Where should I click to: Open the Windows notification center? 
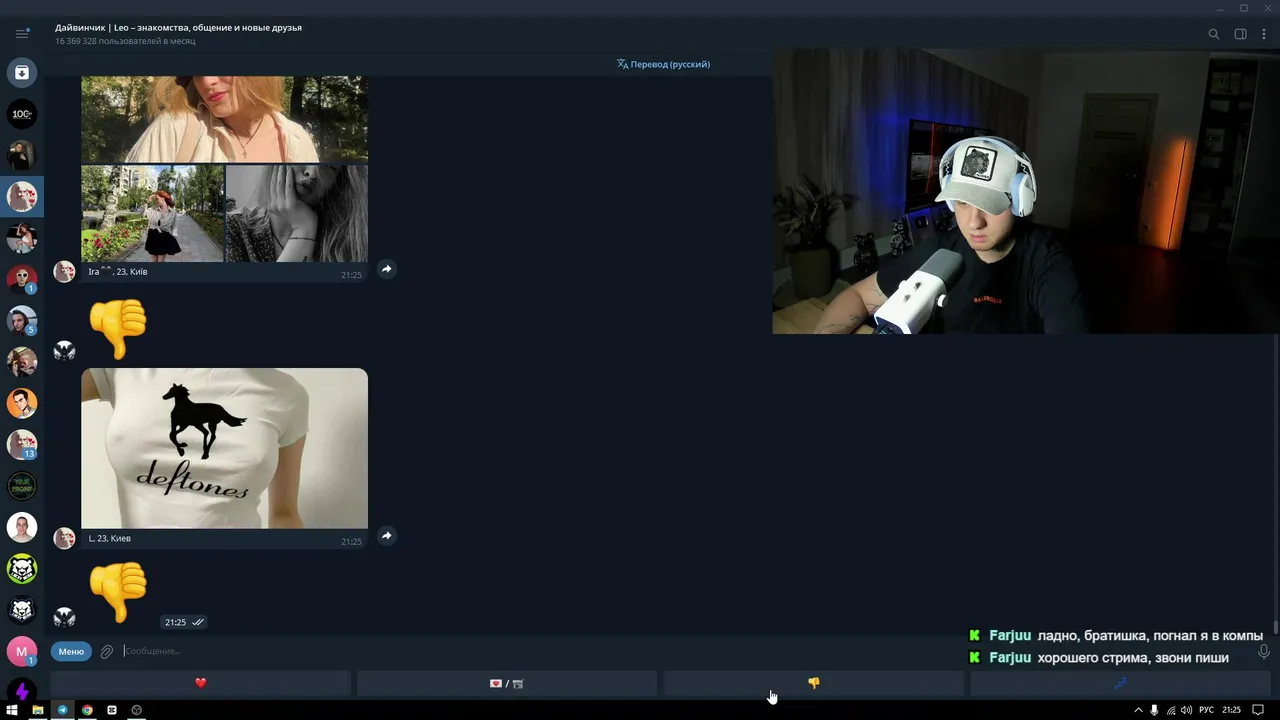coord(1258,710)
